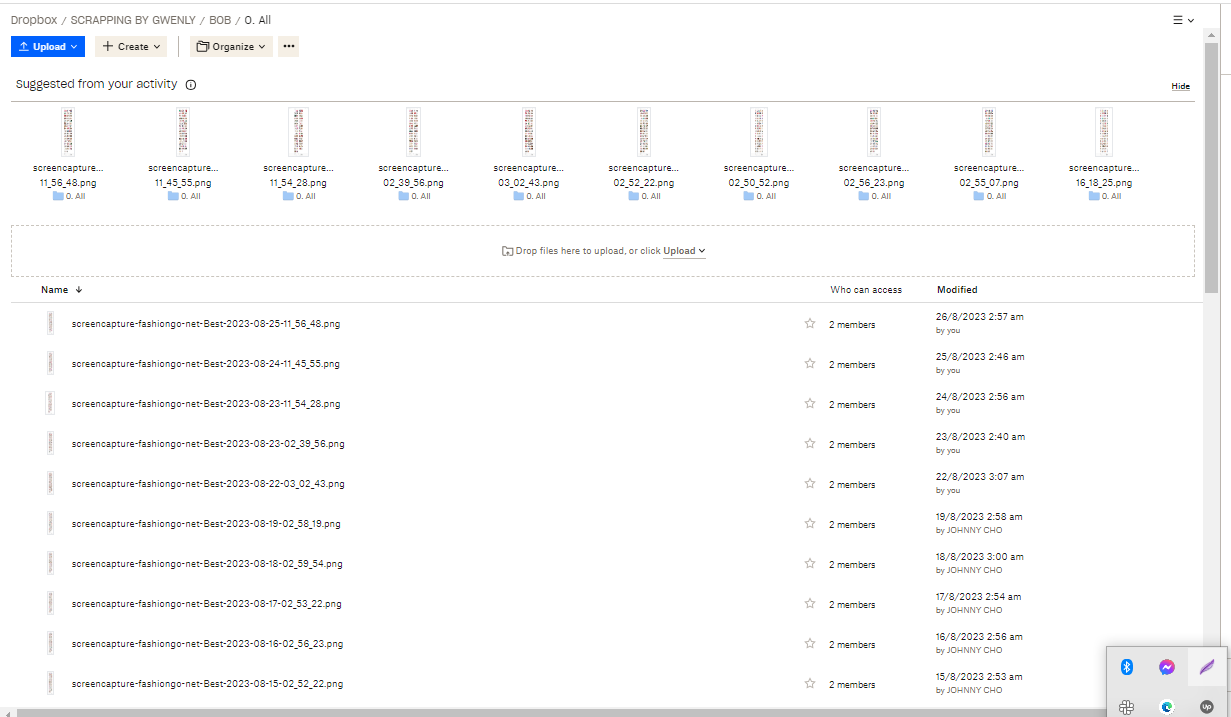Click file icon of 2023-08-24-11_45_55.png row
Image resolution: width=1231 pixels, height=717 pixels.
(50, 363)
